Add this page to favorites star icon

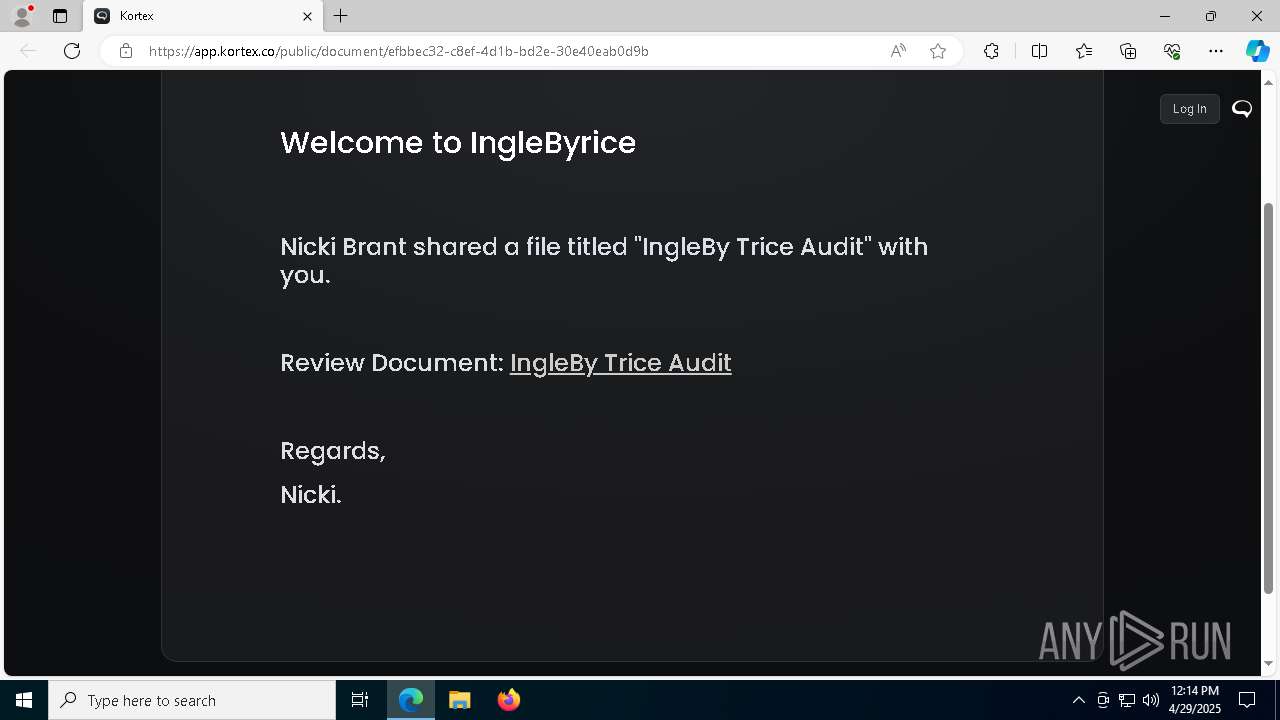(938, 51)
